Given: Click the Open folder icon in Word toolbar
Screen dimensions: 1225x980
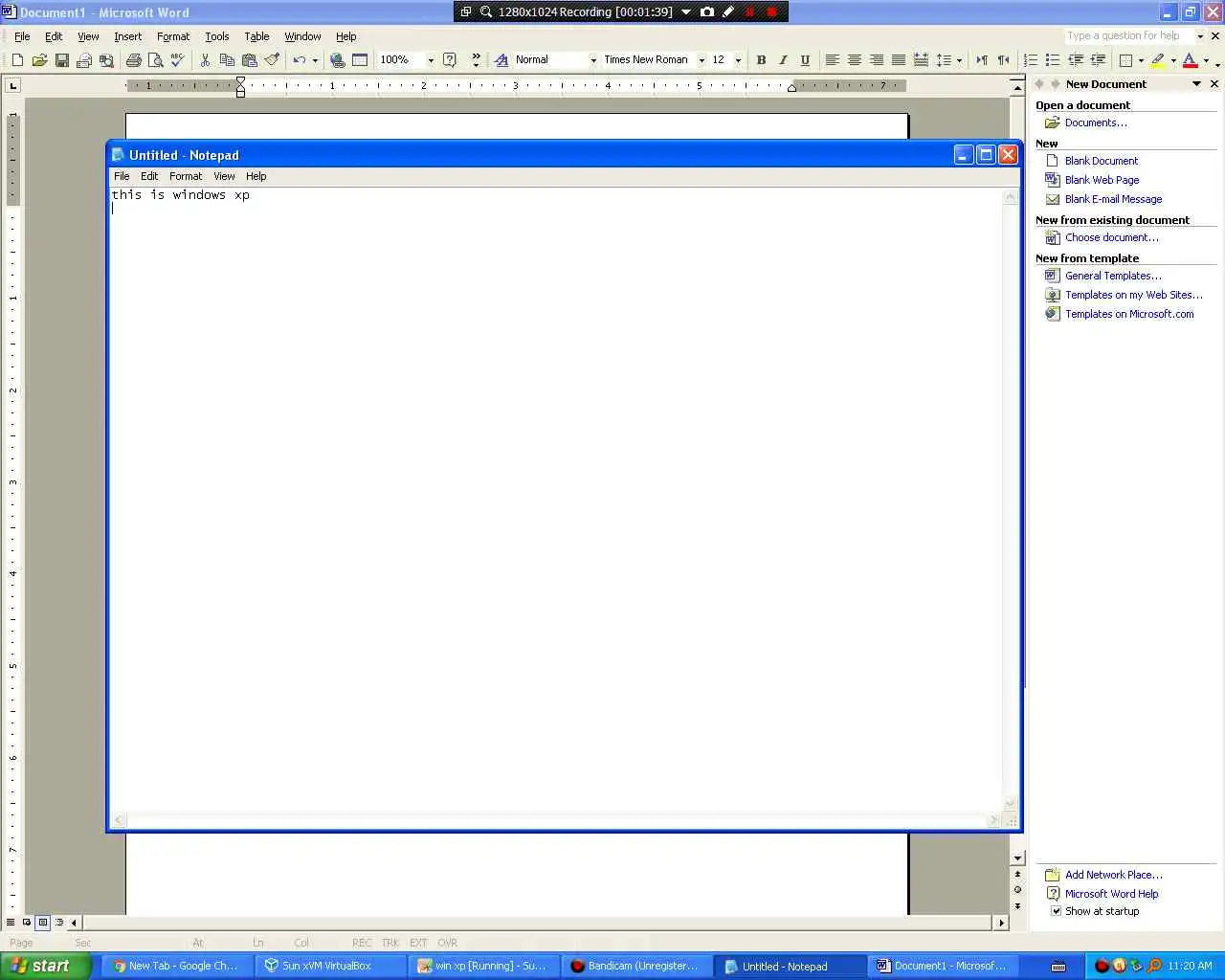Looking at the screenshot, I should point(39,59).
